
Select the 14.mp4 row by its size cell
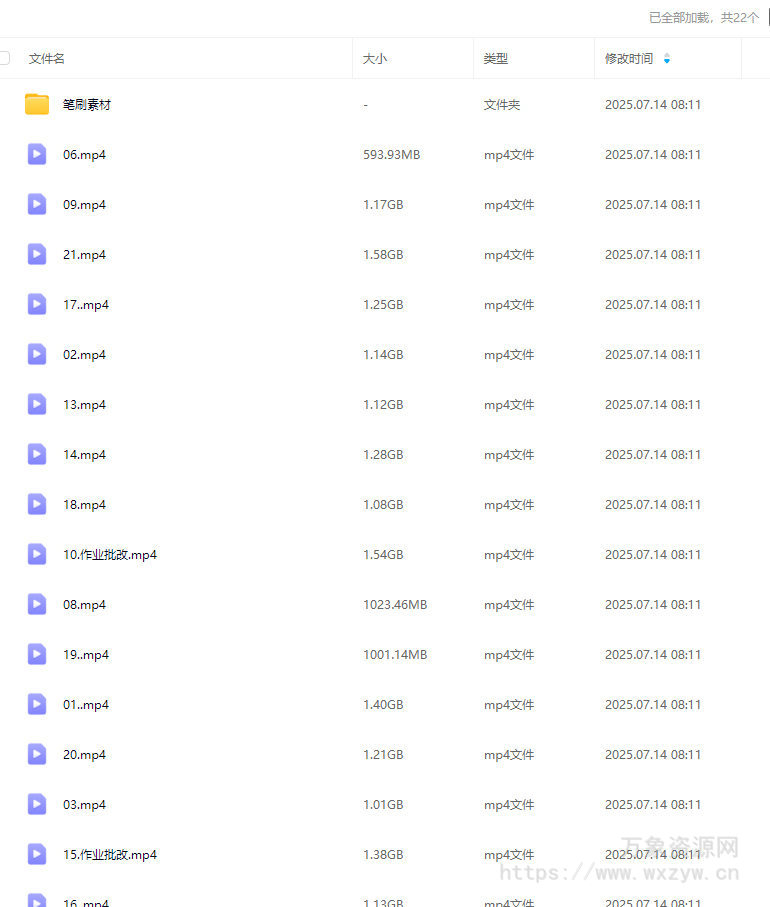383,455
